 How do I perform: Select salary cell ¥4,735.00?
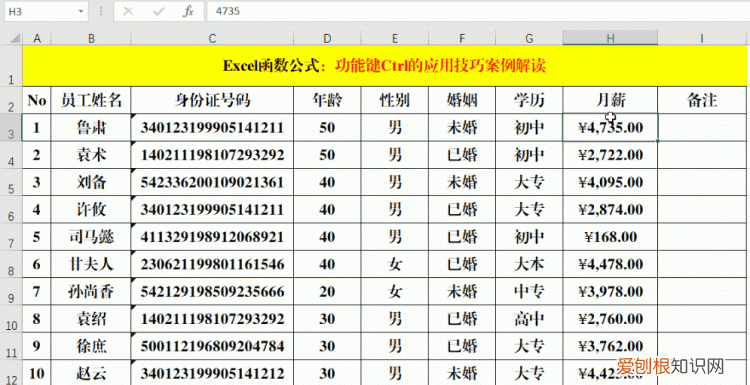click(x=610, y=128)
